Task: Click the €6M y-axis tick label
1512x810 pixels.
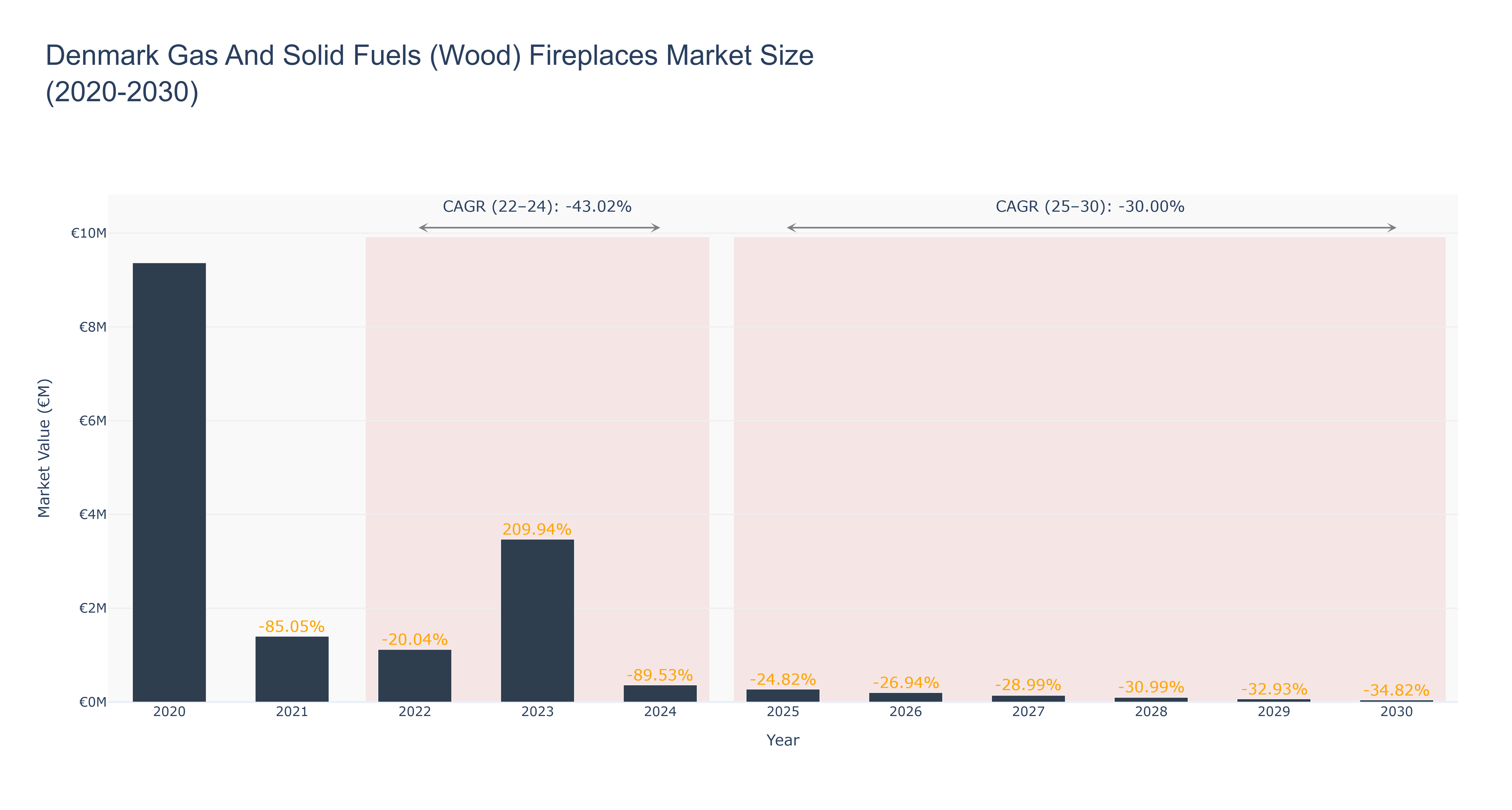Action: click(93, 420)
